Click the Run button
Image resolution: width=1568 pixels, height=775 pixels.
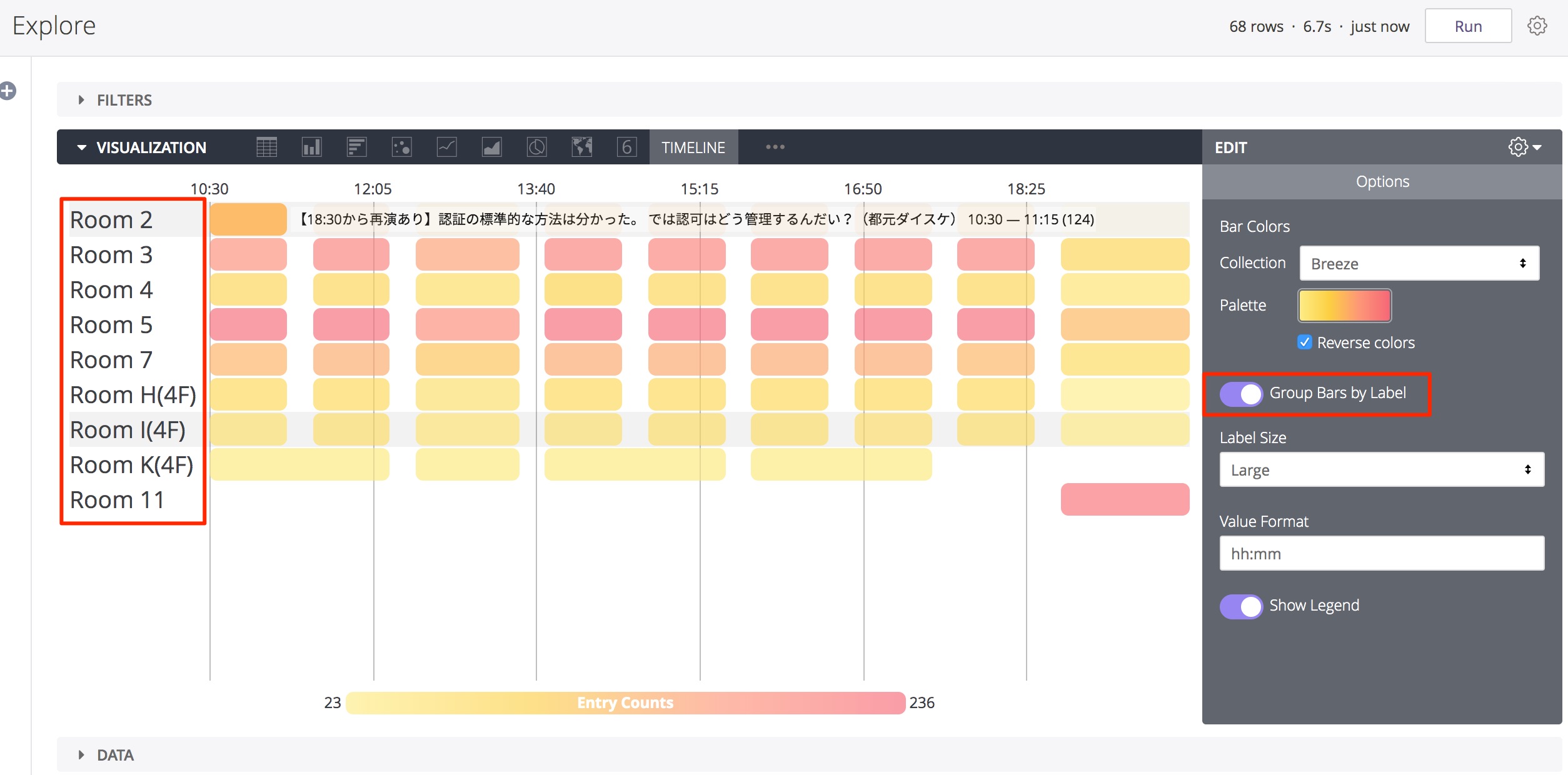[1468, 26]
